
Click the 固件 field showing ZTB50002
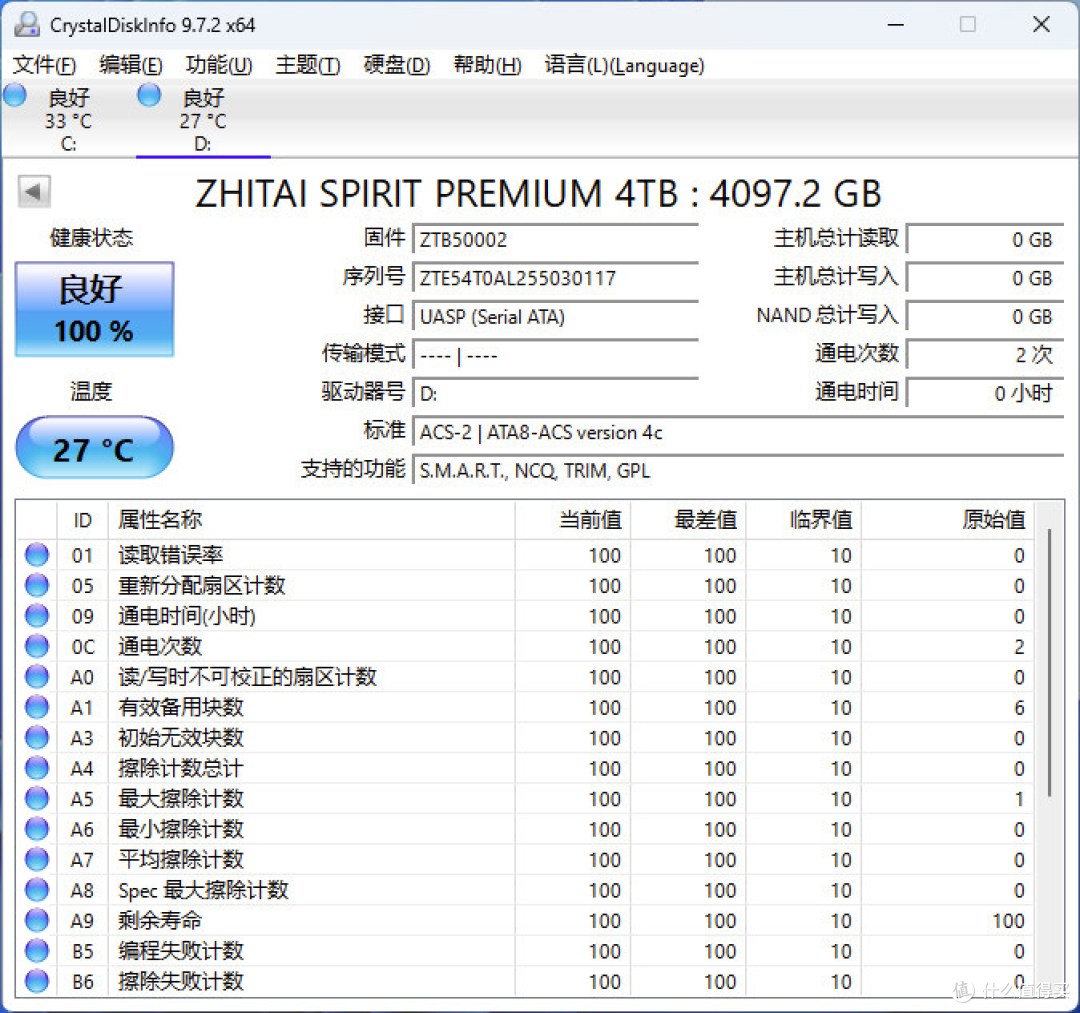pos(555,240)
